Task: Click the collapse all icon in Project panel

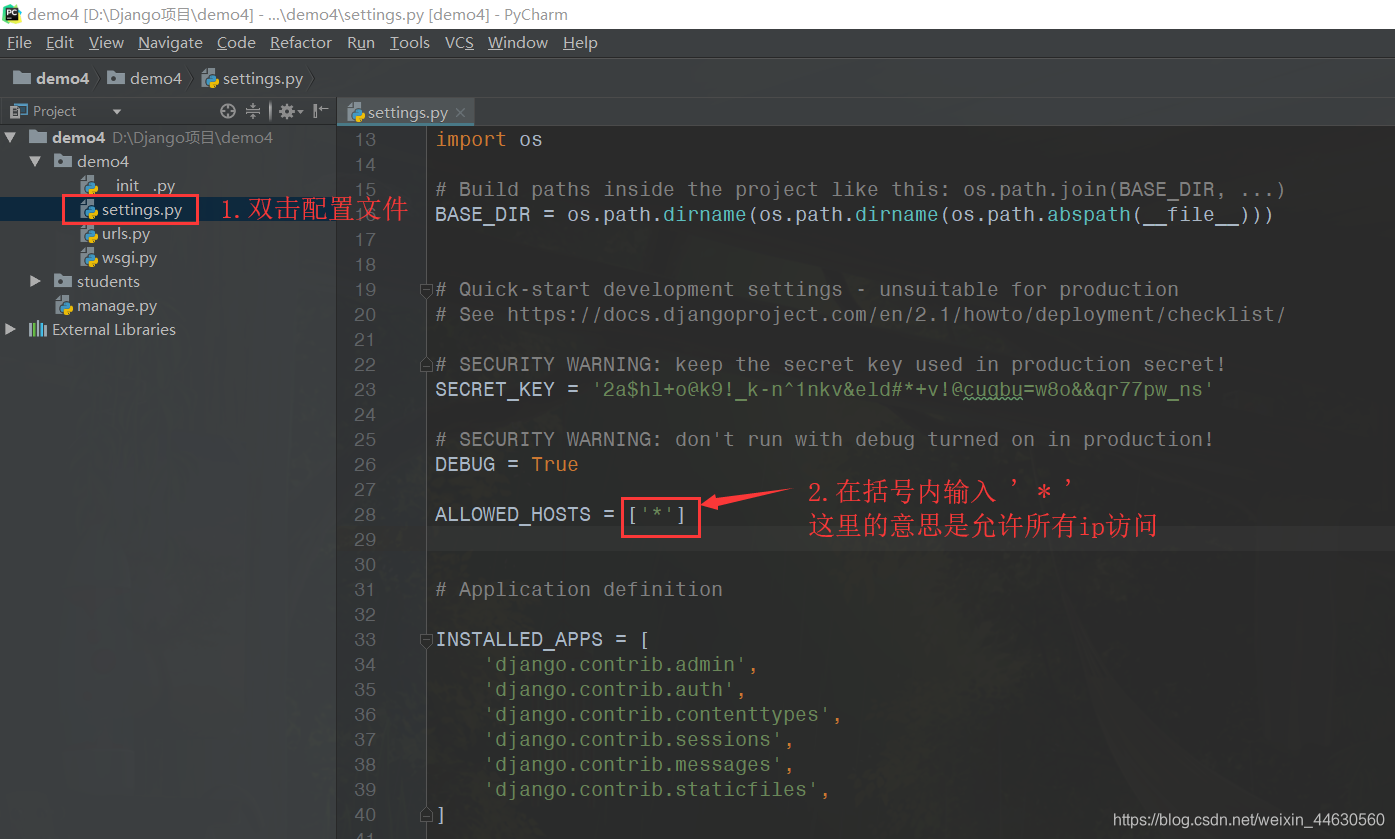Action: click(x=253, y=111)
